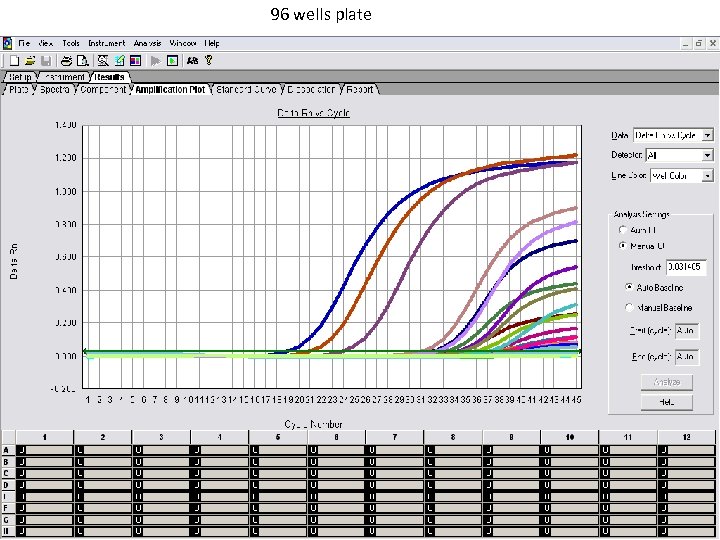The image size is (720, 540).
Task: Click the grayed-out play arrow icon
Action: pos(156,61)
